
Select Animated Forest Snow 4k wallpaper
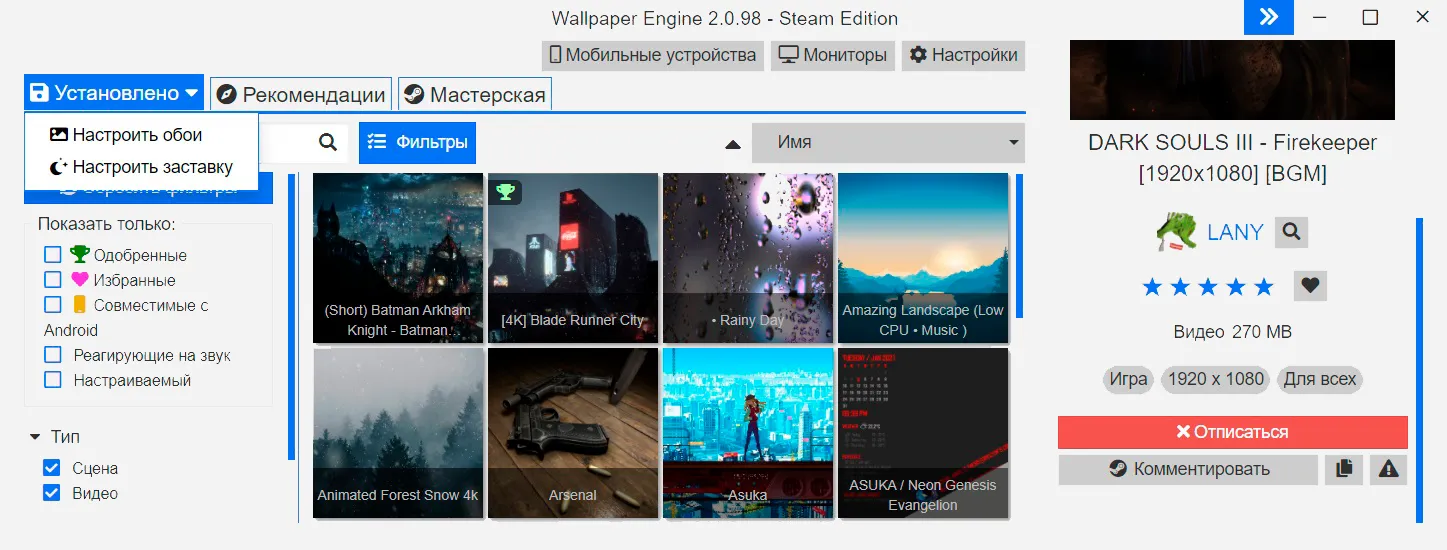click(x=398, y=433)
